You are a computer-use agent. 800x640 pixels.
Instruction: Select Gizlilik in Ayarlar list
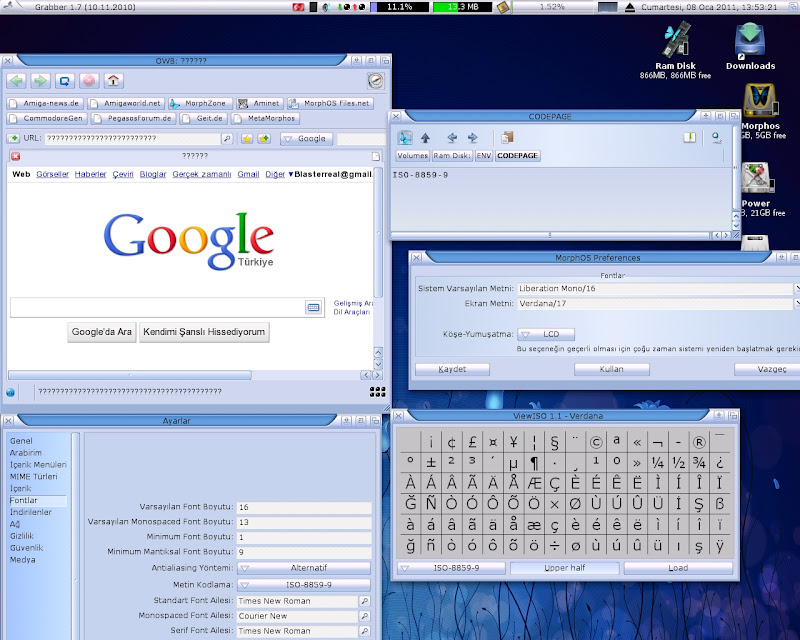coord(22,536)
